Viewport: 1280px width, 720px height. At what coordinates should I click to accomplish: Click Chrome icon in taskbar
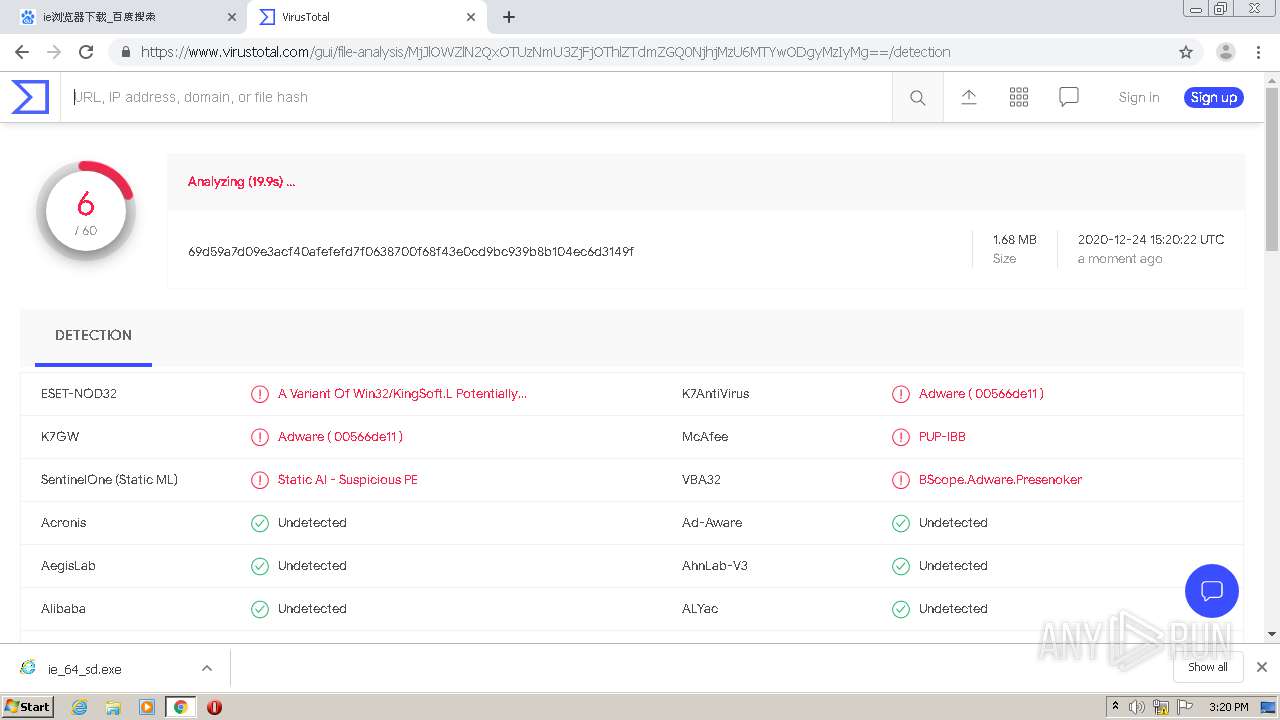(181, 707)
